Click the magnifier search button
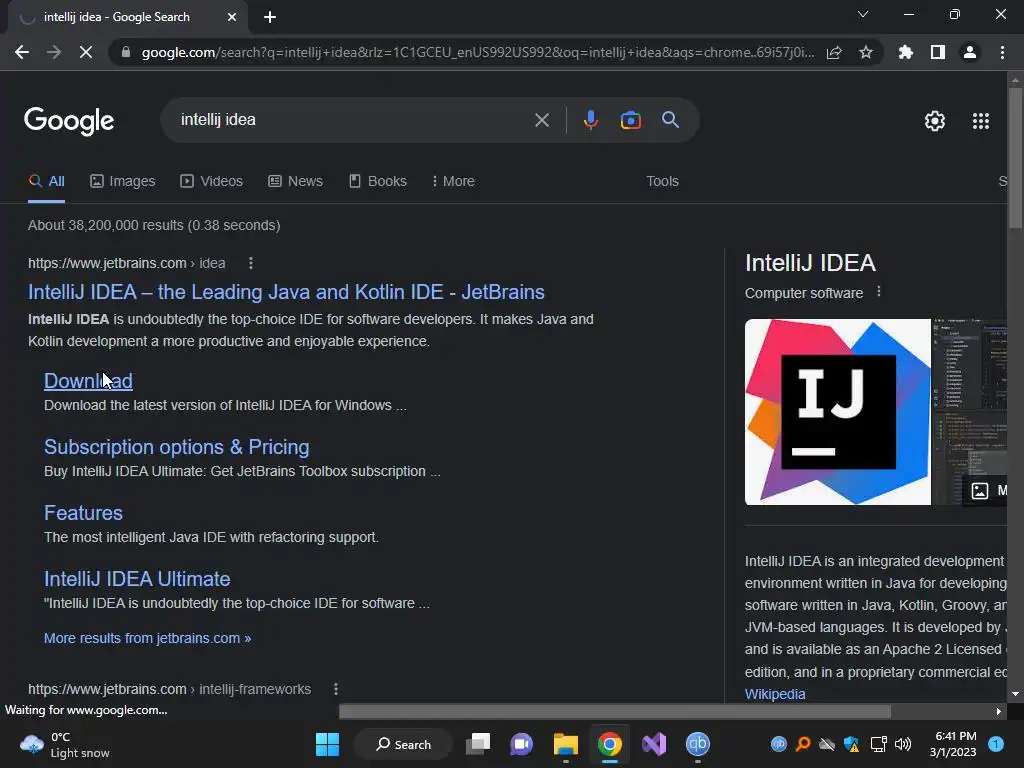 pos(670,120)
